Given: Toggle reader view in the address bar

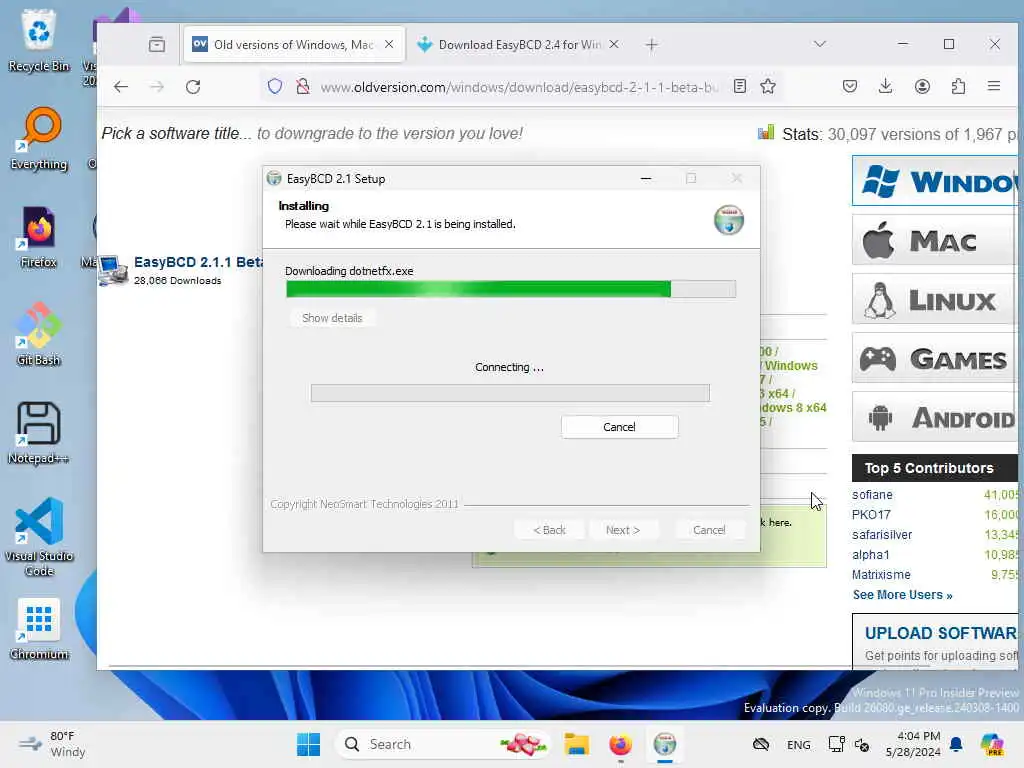Looking at the screenshot, I should click(x=739, y=86).
